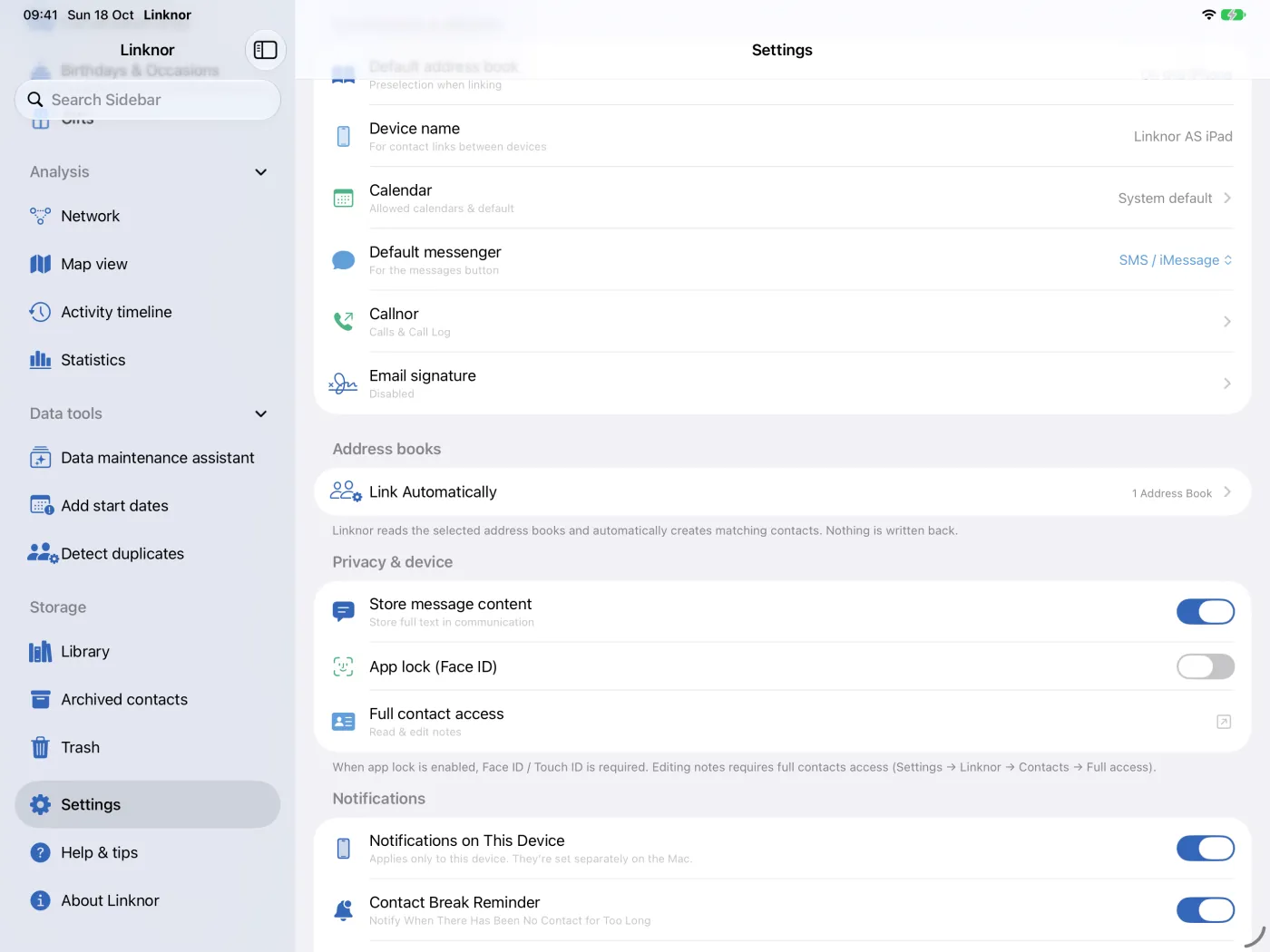1270x952 pixels.
Task: Open the Device name setting row
Action: [783, 136]
